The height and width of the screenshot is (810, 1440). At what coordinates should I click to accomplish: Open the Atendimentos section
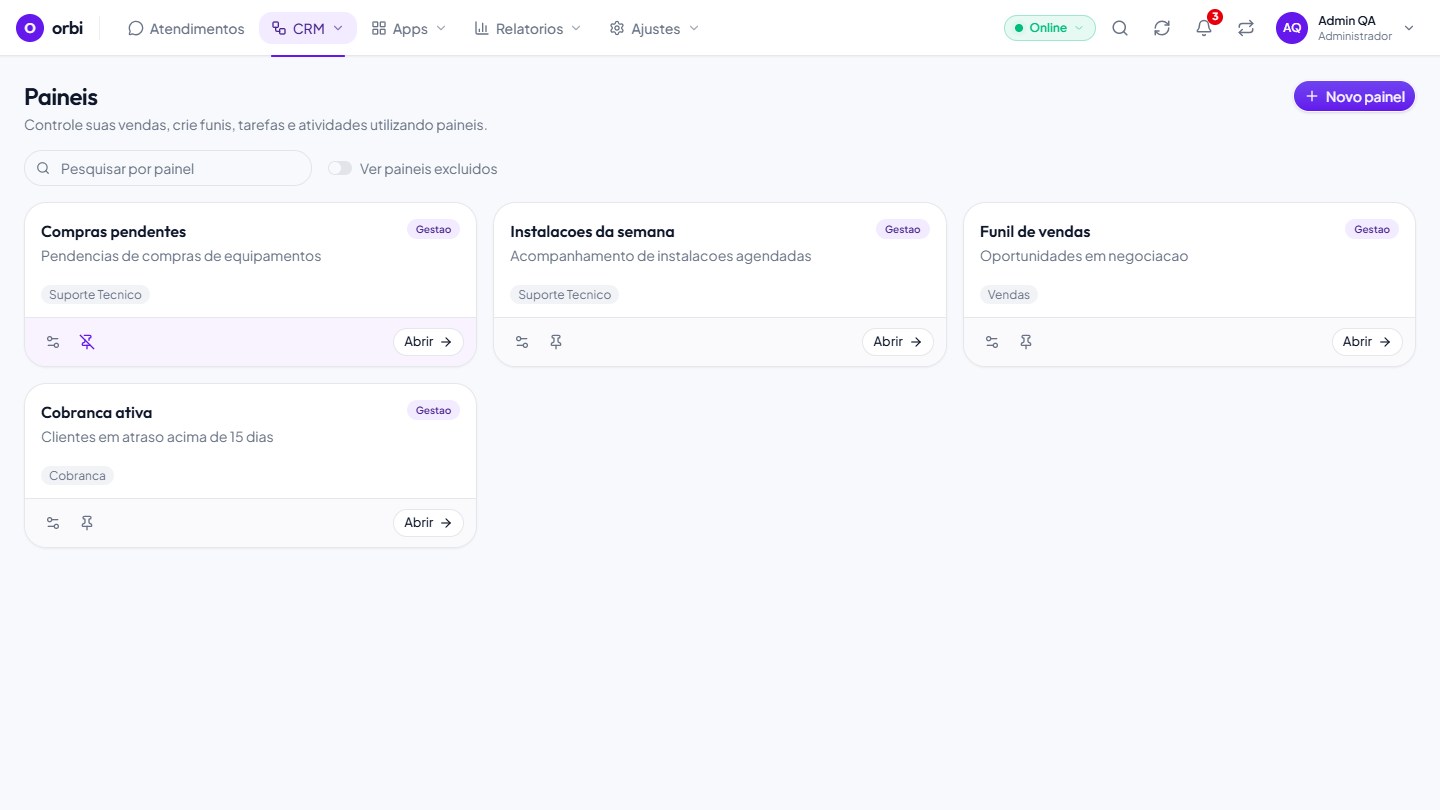[x=186, y=28]
